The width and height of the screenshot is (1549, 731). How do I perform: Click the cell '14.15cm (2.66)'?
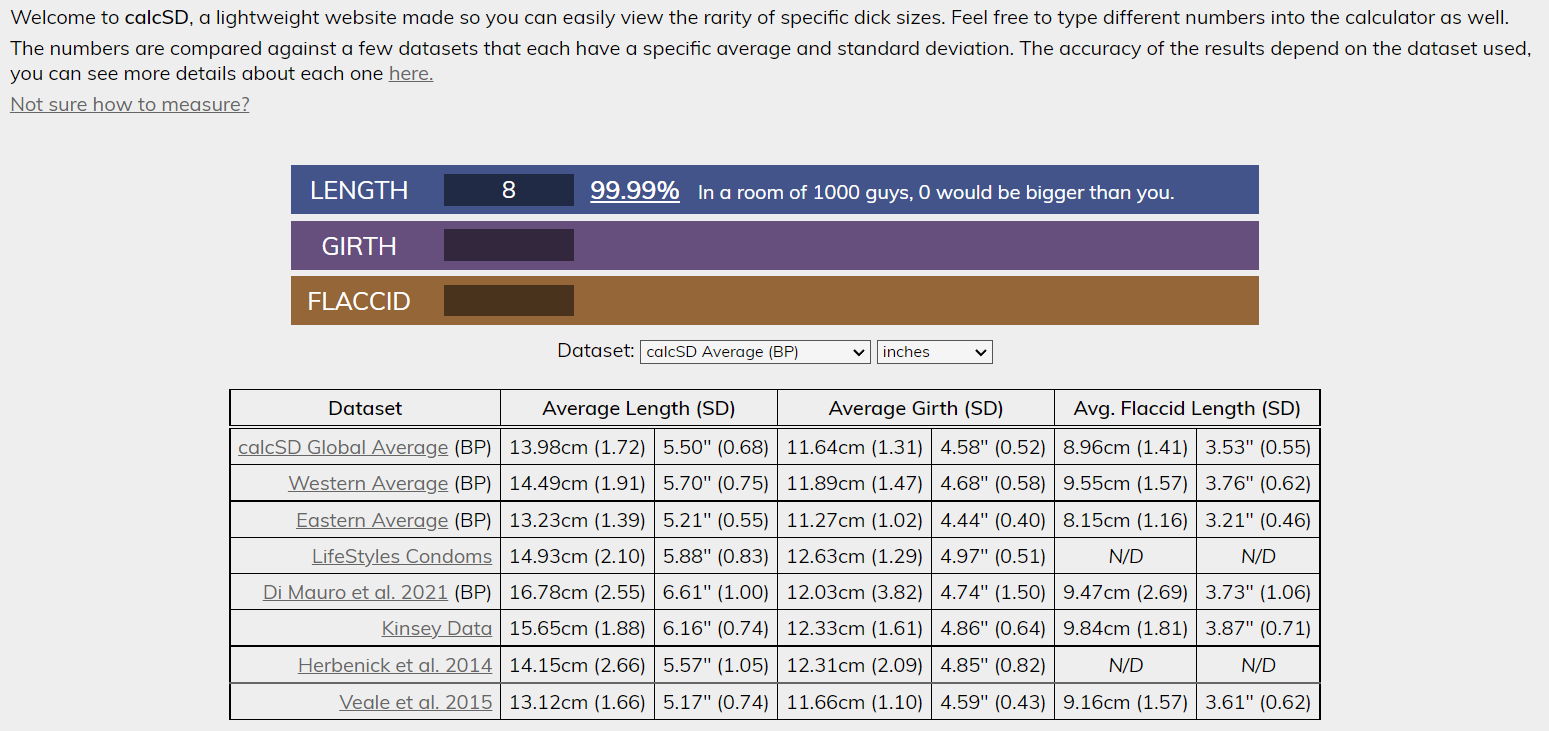pyautogui.click(x=578, y=665)
